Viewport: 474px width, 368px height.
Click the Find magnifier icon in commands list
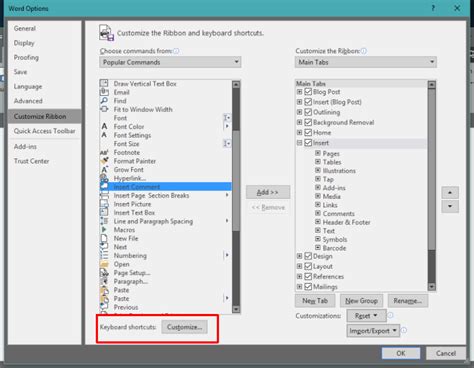[104, 101]
